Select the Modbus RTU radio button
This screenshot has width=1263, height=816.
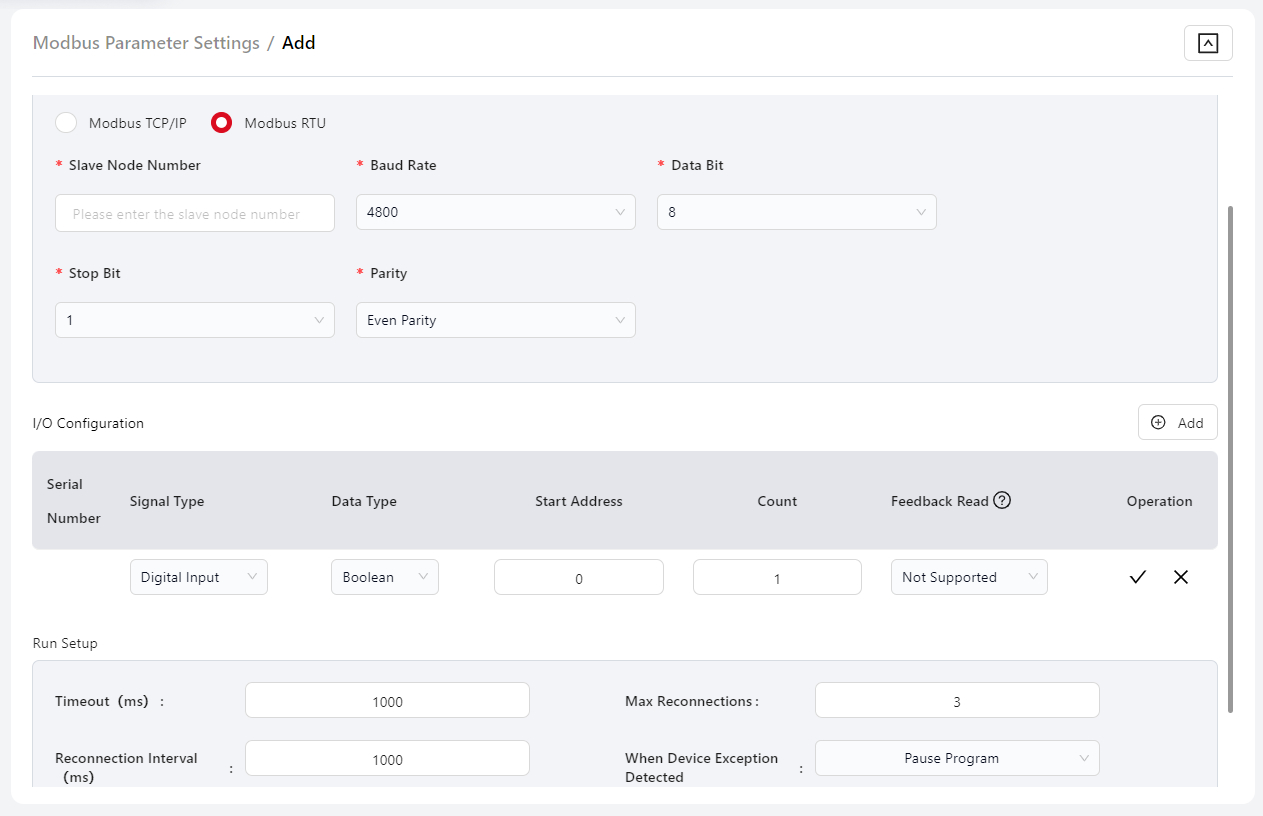[x=222, y=123]
